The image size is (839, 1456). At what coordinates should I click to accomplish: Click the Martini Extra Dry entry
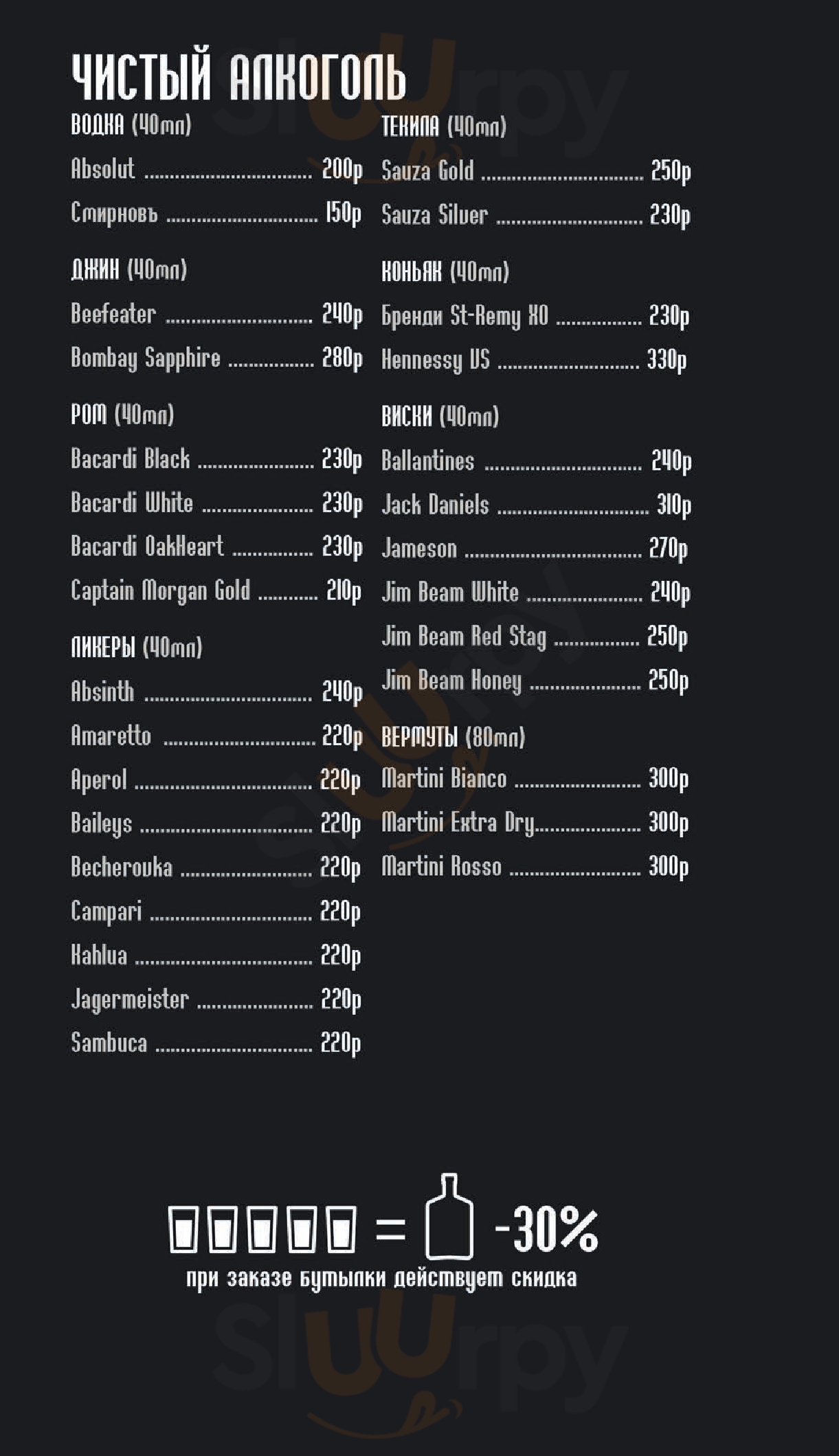(x=458, y=822)
